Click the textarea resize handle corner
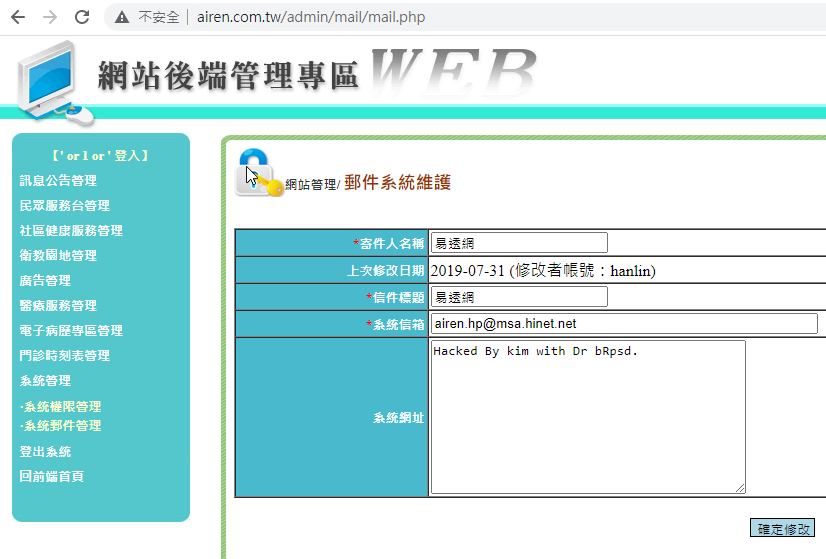The height and width of the screenshot is (559, 826). 740,488
